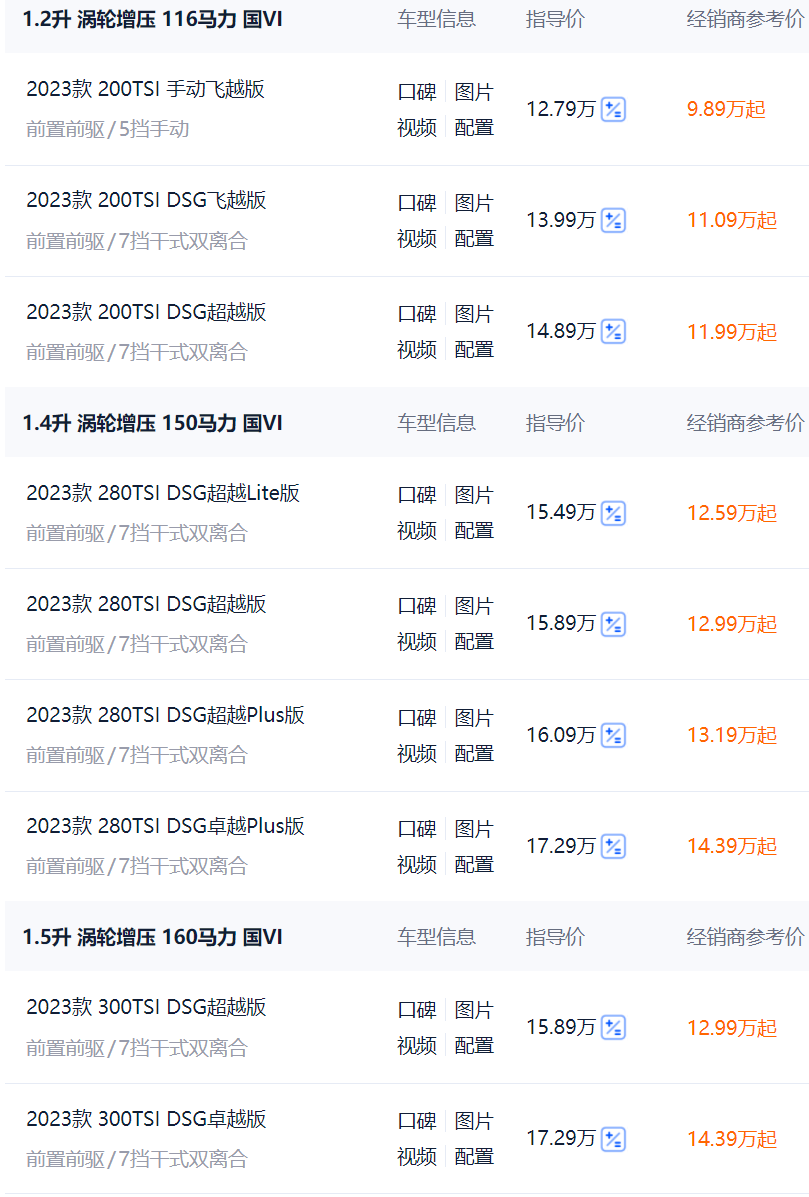Click dealer price 12.59万起

732,513
